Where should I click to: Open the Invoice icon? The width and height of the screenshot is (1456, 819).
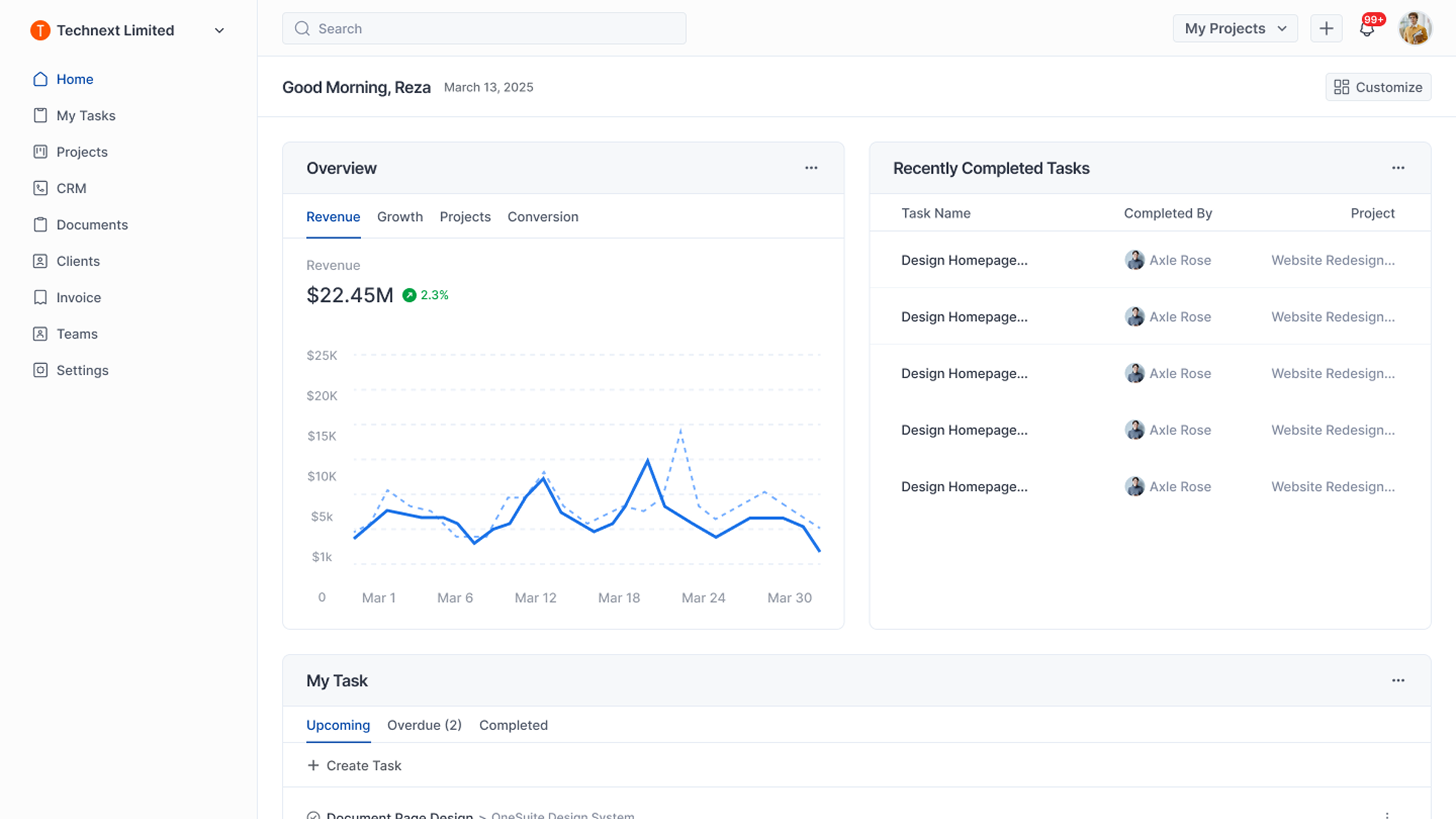(x=40, y=297)
